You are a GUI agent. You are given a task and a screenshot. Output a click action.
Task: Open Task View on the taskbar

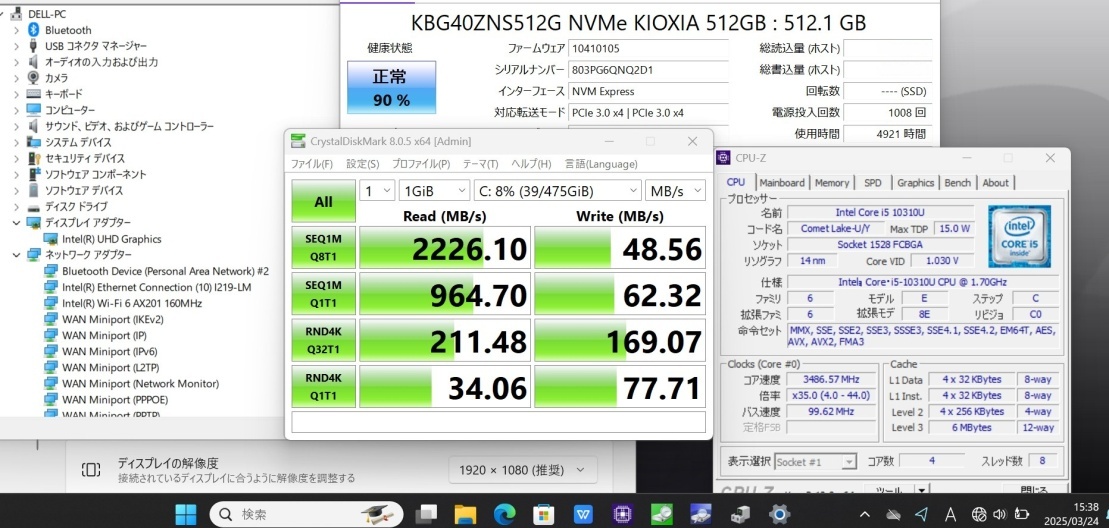tap(426, 514)
